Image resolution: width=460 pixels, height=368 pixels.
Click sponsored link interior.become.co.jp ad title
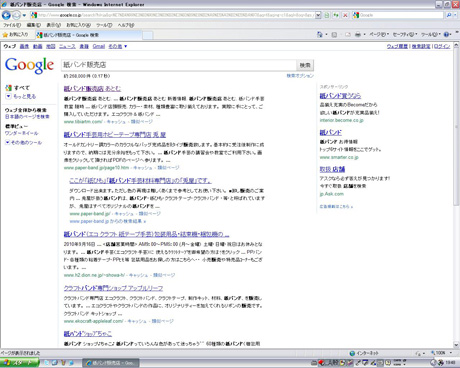coord(340,96)
